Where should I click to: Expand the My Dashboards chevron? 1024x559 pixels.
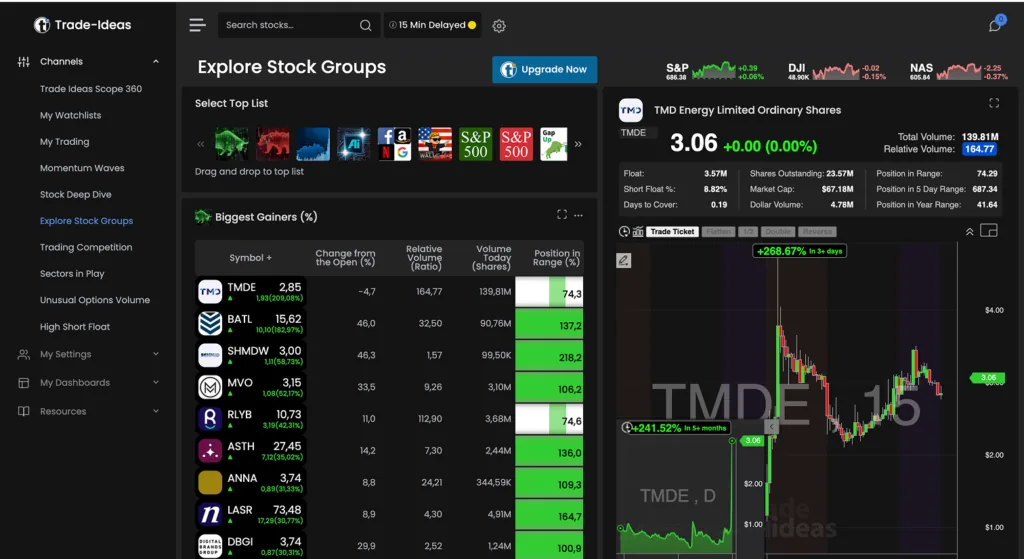155,383
